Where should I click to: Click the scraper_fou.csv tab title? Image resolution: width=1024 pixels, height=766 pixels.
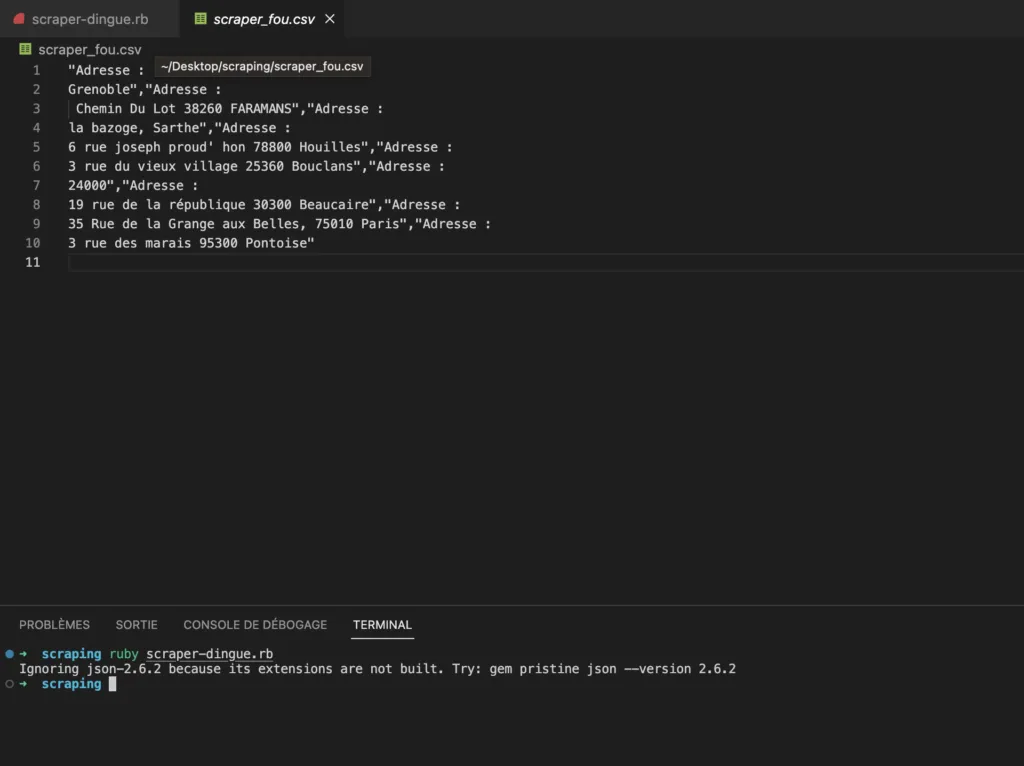[264, 19]
